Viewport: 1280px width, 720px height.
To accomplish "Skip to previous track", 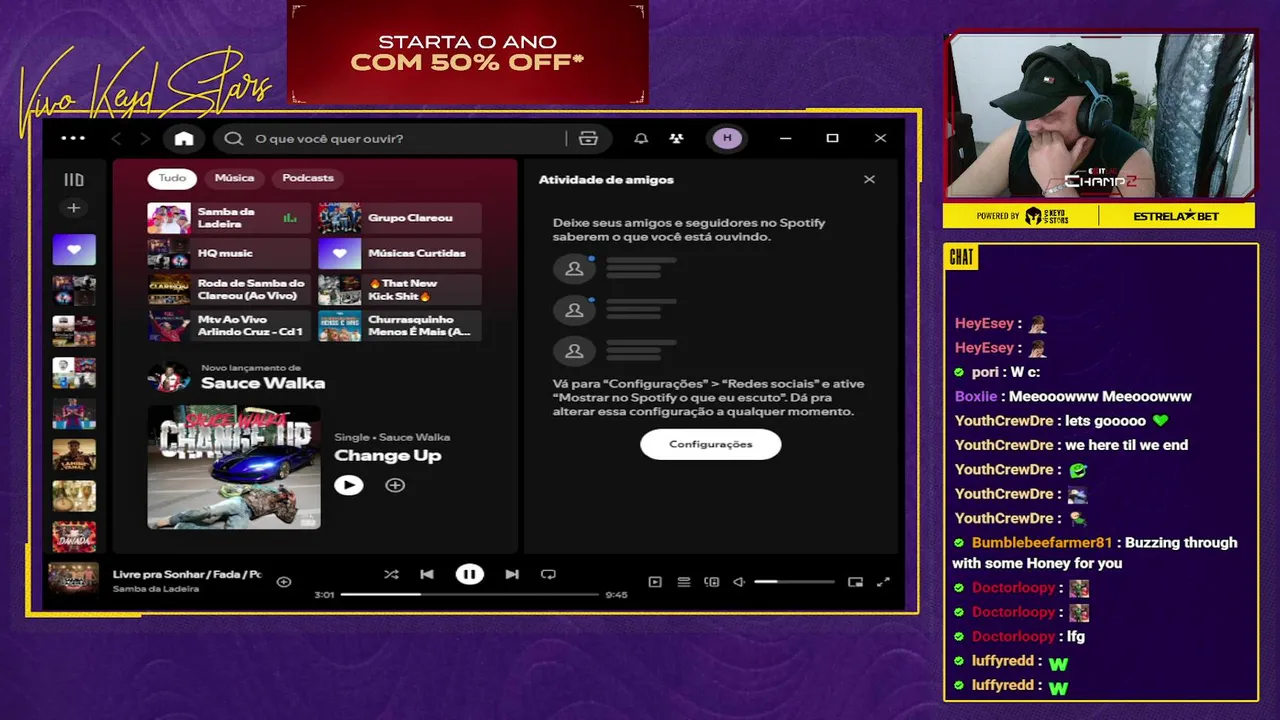I will coord(427,574).
